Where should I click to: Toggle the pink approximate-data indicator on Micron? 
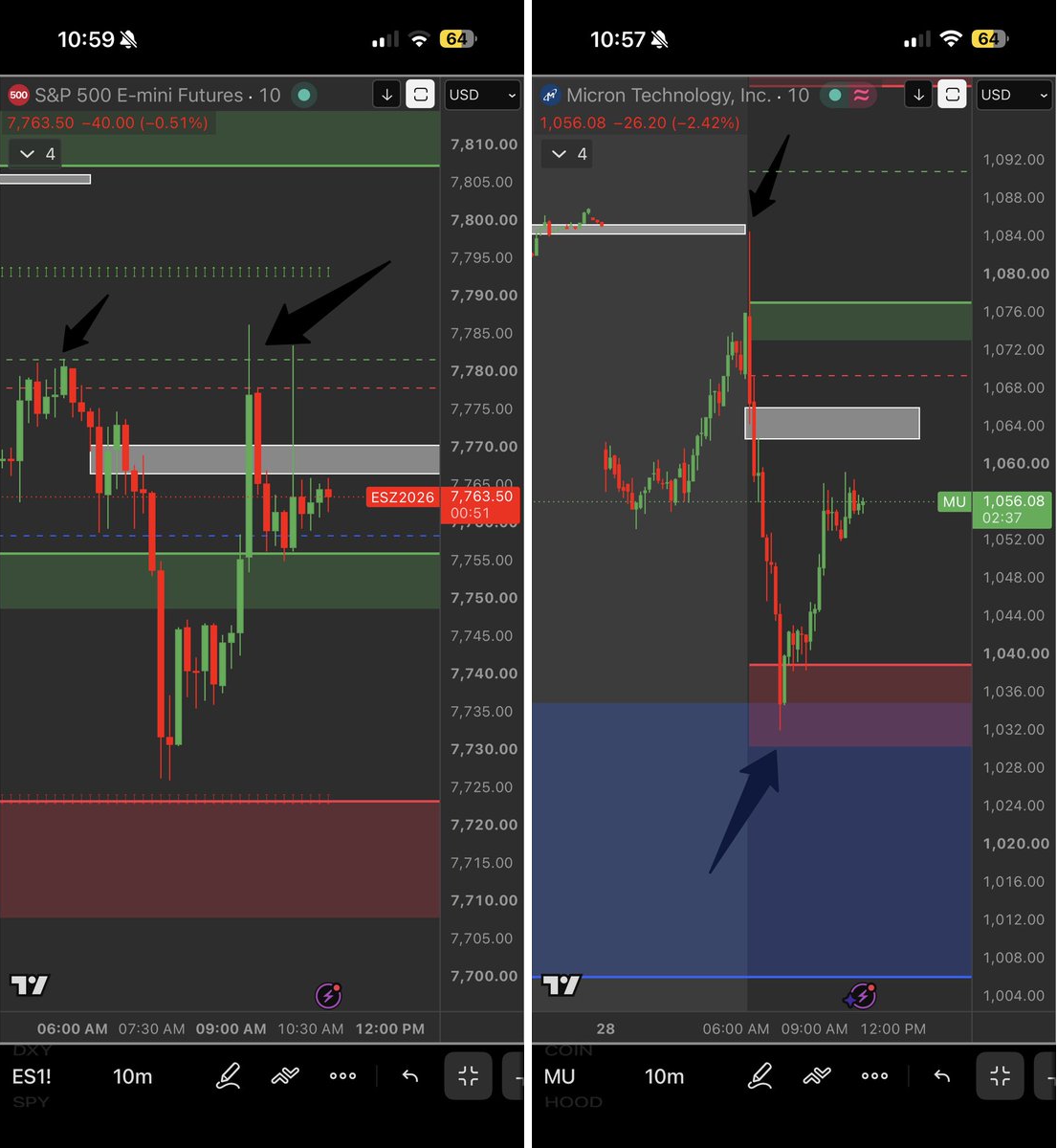pyautogui.click(x=862, y=95)
